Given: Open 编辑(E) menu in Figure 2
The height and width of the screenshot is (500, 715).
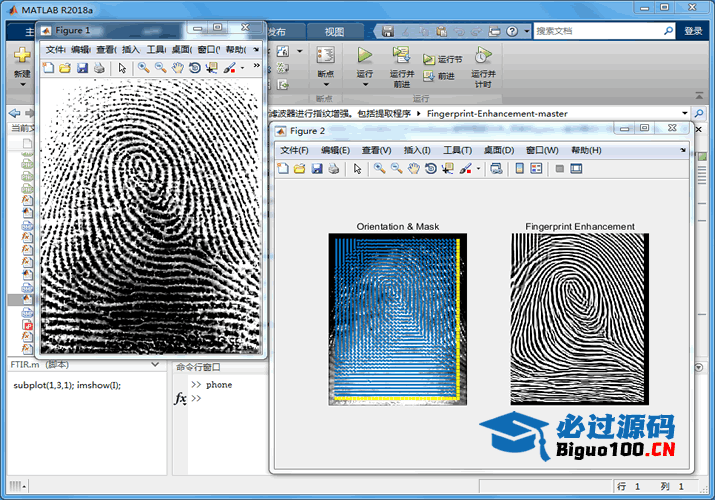Looking at the screenshot, I should (x=335, y=150).
